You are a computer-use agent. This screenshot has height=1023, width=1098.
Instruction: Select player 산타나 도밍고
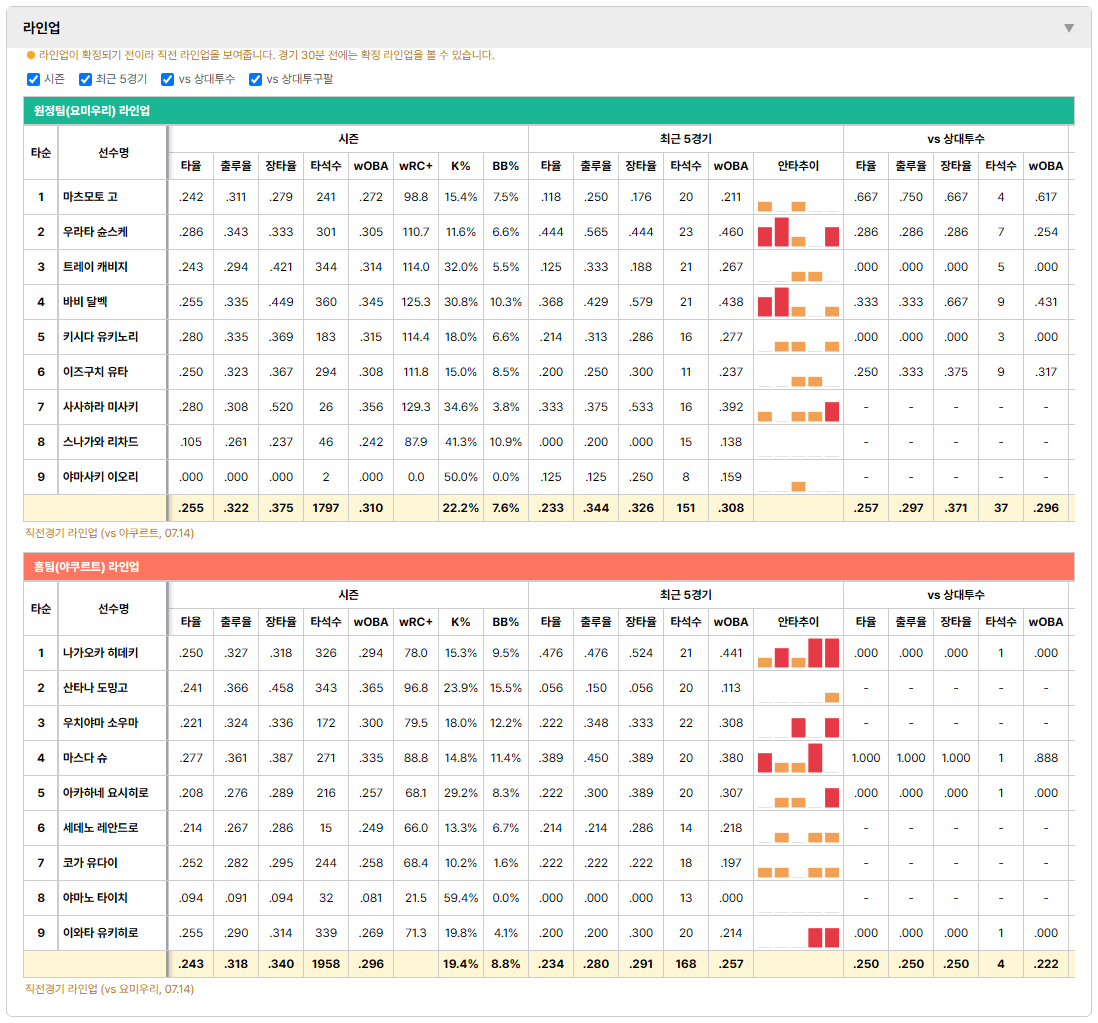click(x=95, y=688)
